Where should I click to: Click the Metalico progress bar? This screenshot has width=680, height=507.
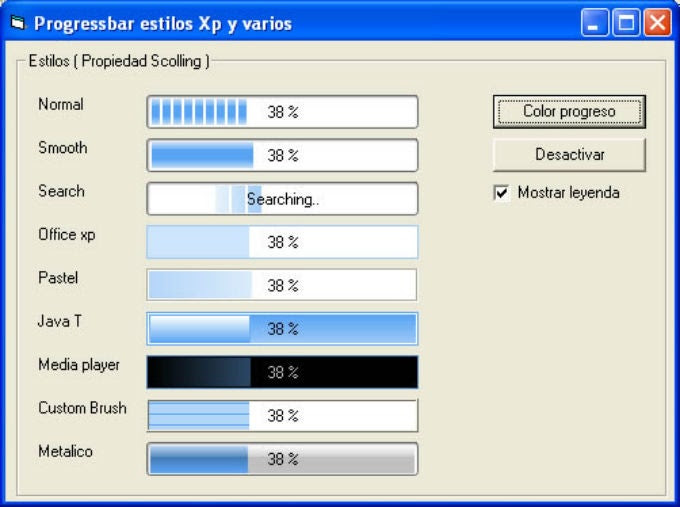click(x=282, y=459)
